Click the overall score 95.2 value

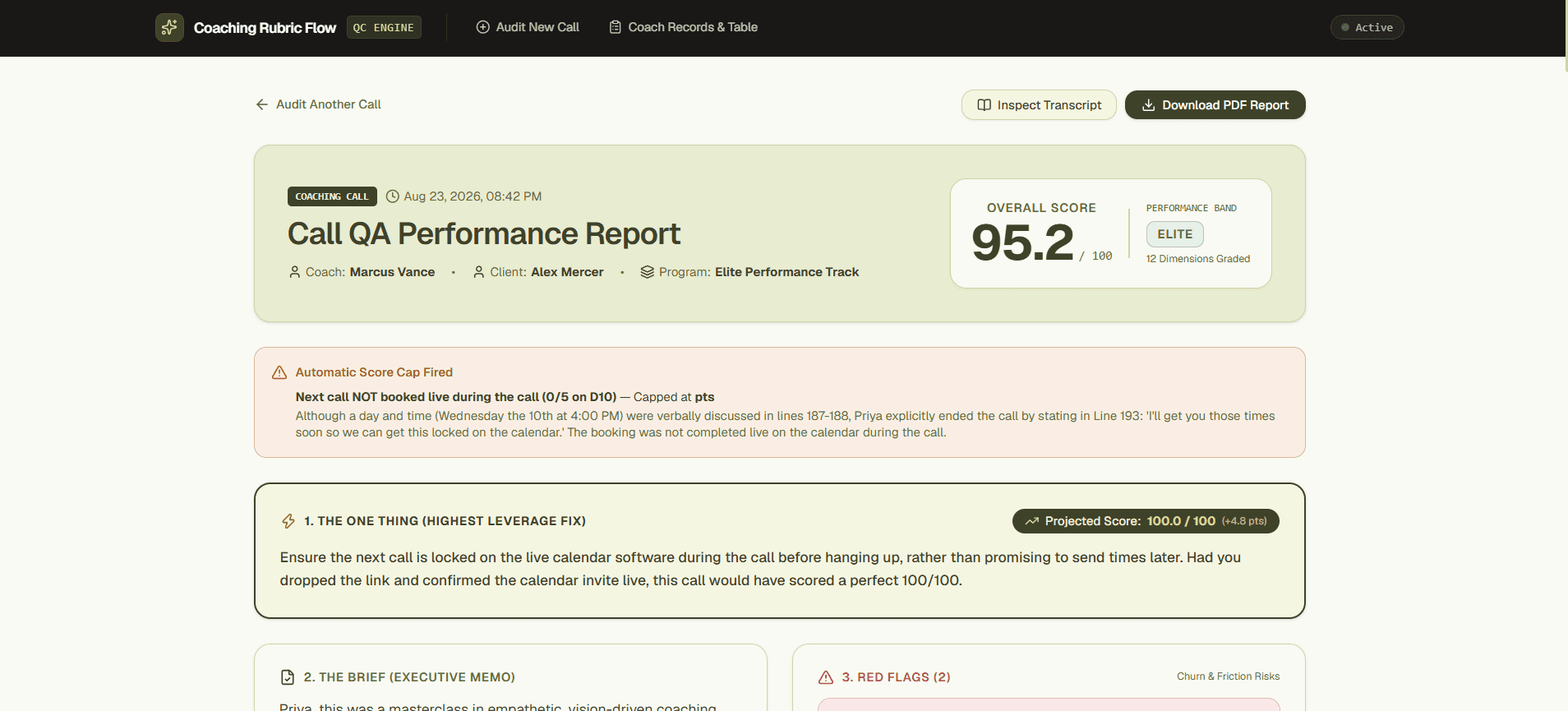[x=1023, y=243]
